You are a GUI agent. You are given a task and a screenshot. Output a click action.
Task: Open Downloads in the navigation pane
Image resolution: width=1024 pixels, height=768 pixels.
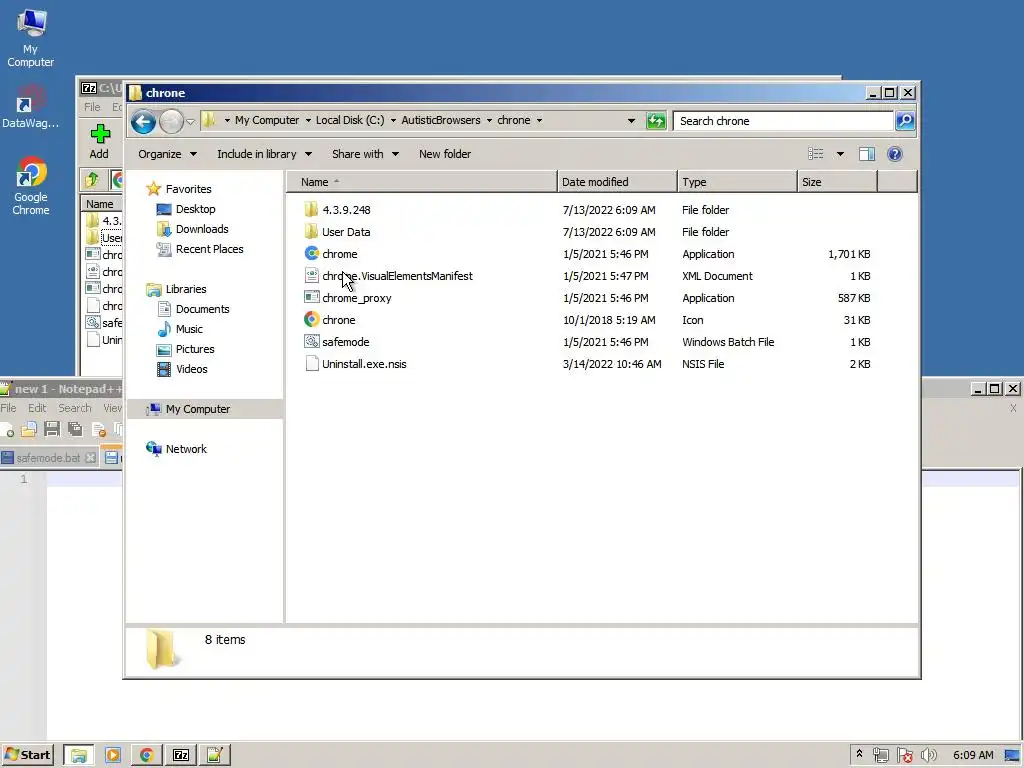click(x=202, y=229)
